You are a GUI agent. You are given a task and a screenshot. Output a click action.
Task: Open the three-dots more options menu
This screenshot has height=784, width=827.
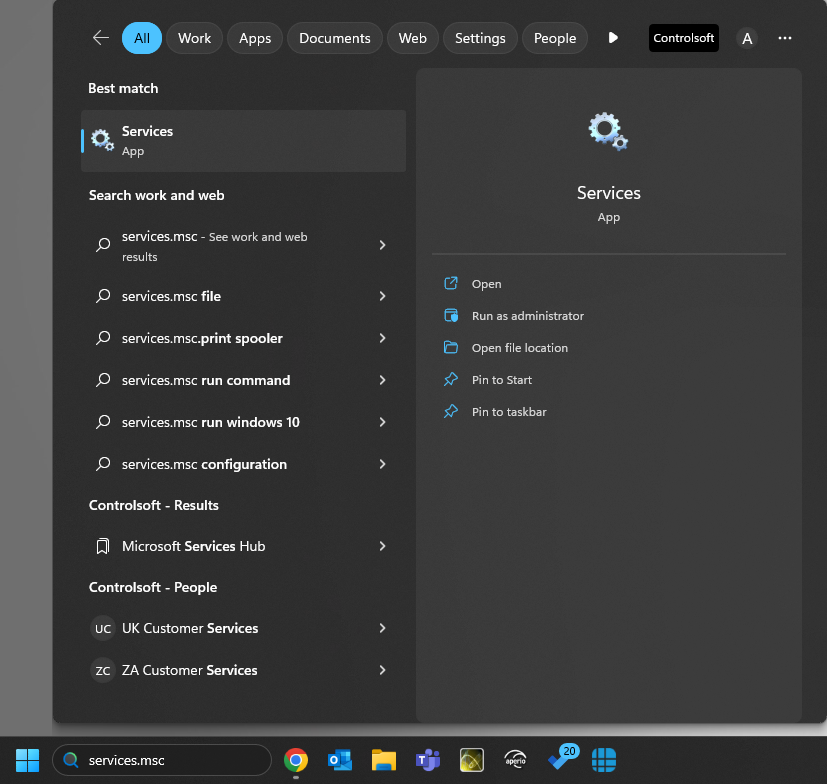(x=784, y=38)
